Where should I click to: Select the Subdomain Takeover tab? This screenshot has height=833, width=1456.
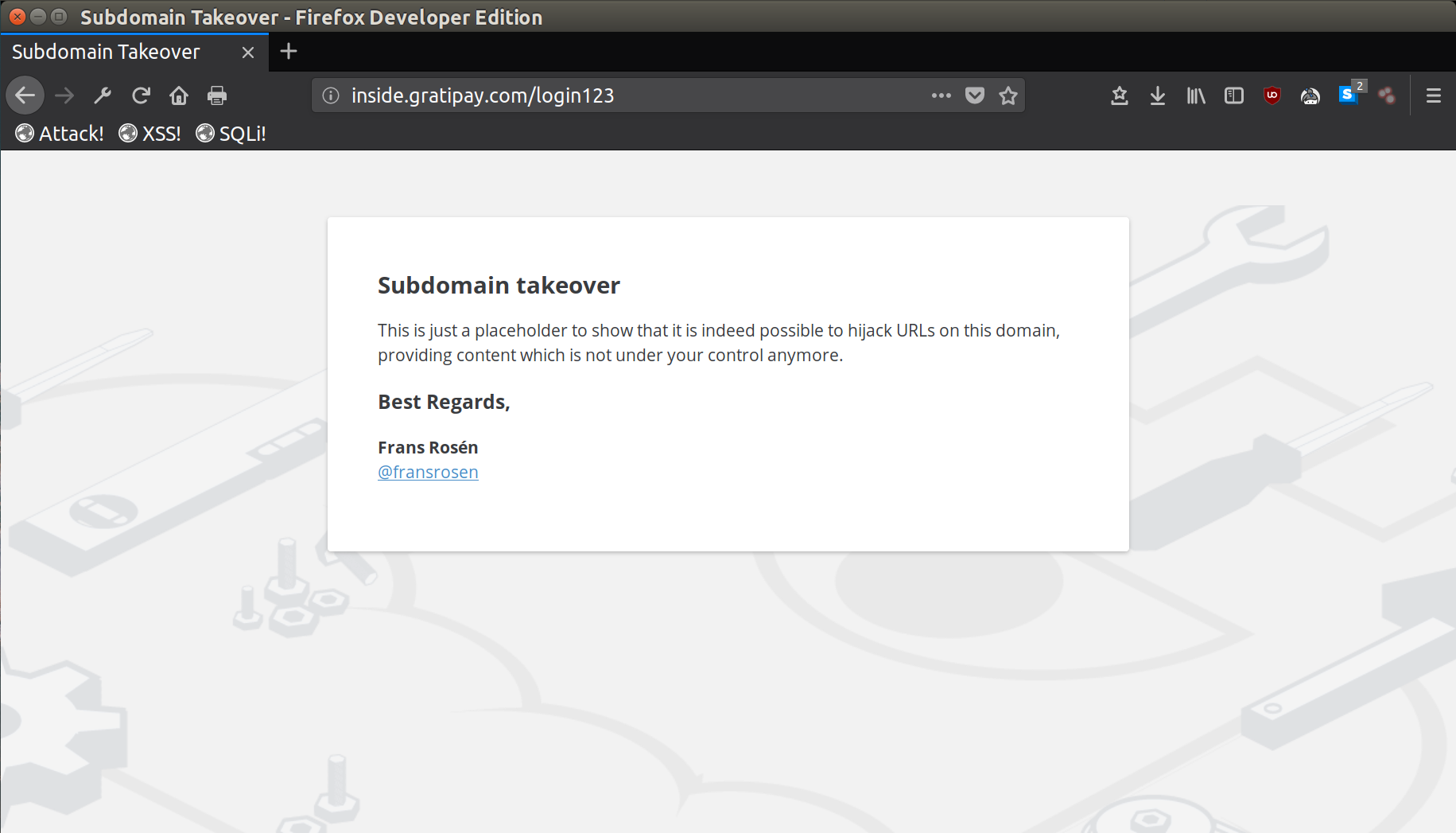[x=134, y=53]
